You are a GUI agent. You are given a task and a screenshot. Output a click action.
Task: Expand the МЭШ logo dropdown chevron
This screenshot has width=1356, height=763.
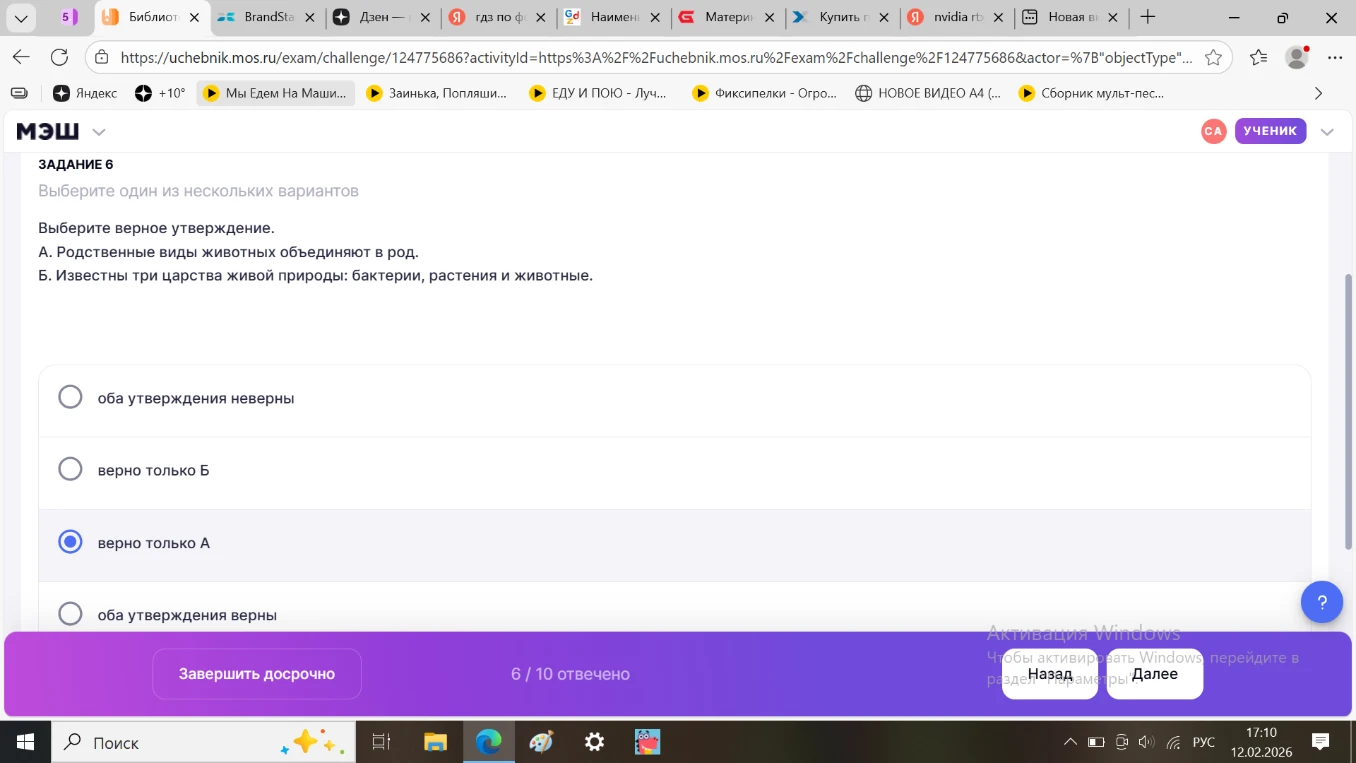tap(99, 132)
